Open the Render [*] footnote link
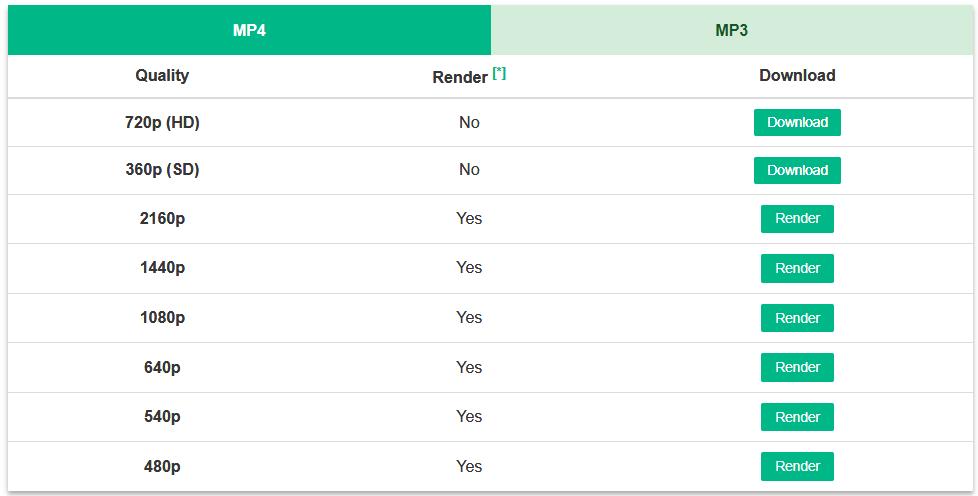 coord(499,73)
